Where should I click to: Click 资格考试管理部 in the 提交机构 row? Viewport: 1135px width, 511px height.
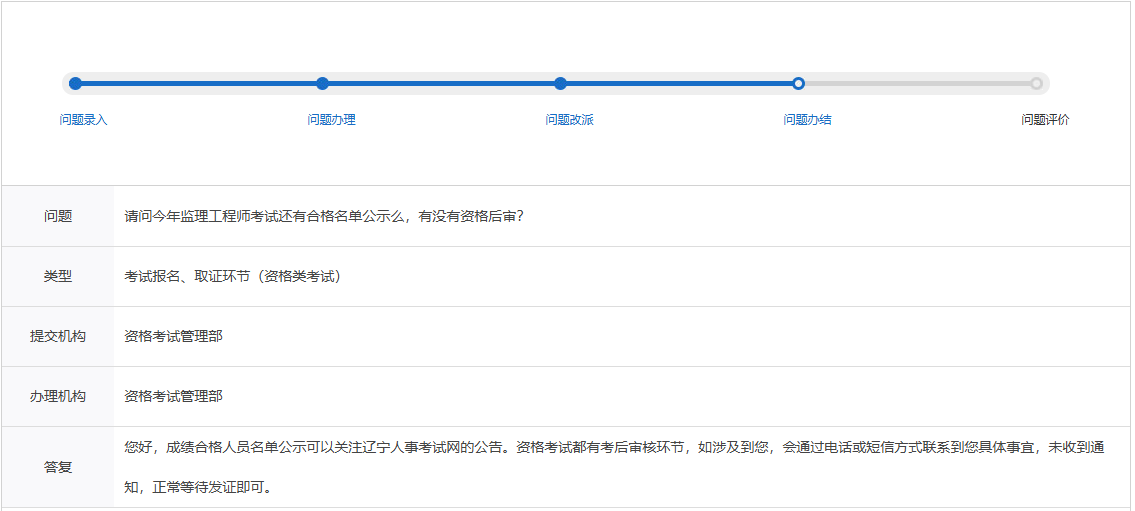click(x=174, y=337)
